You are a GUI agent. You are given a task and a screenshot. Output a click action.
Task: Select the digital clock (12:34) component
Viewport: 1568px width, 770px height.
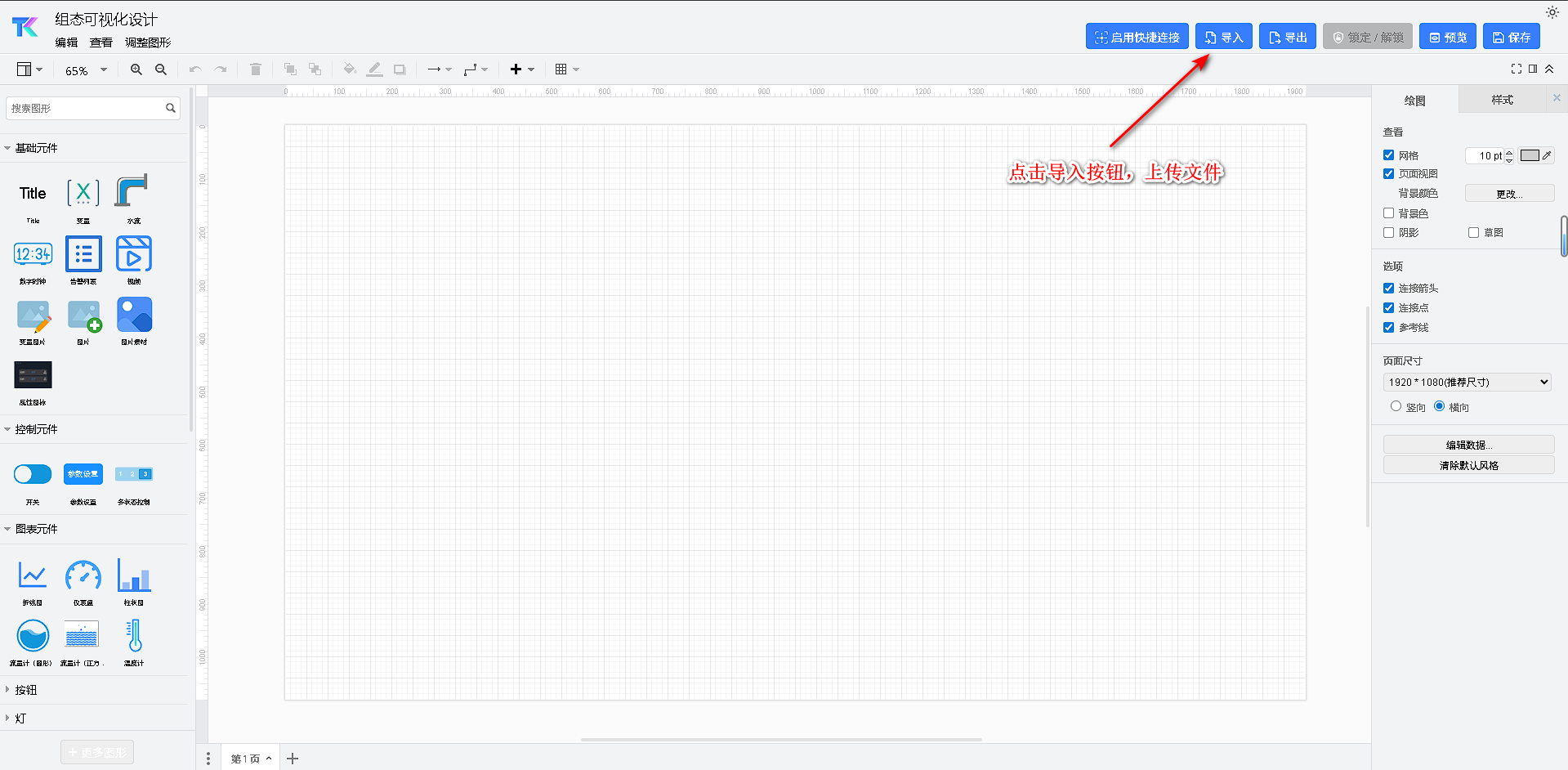click(33, 254)
